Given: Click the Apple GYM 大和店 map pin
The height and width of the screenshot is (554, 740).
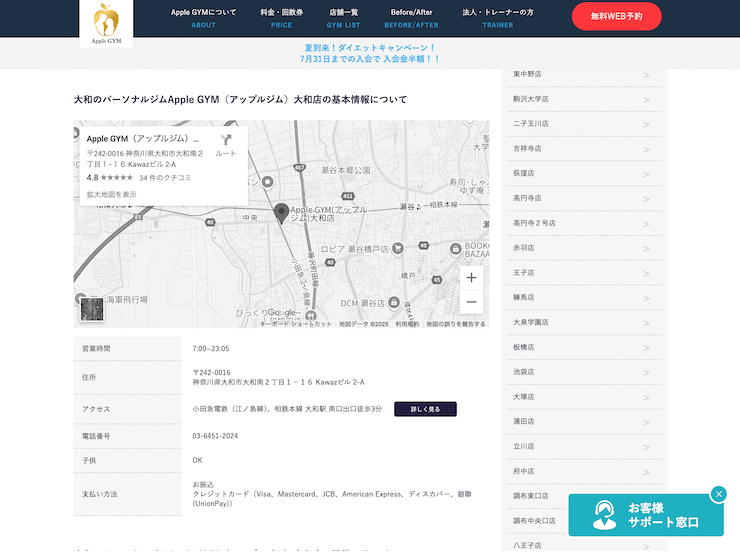Looking at the screenshot, I should pyautogui.click(x=281, y=214).
